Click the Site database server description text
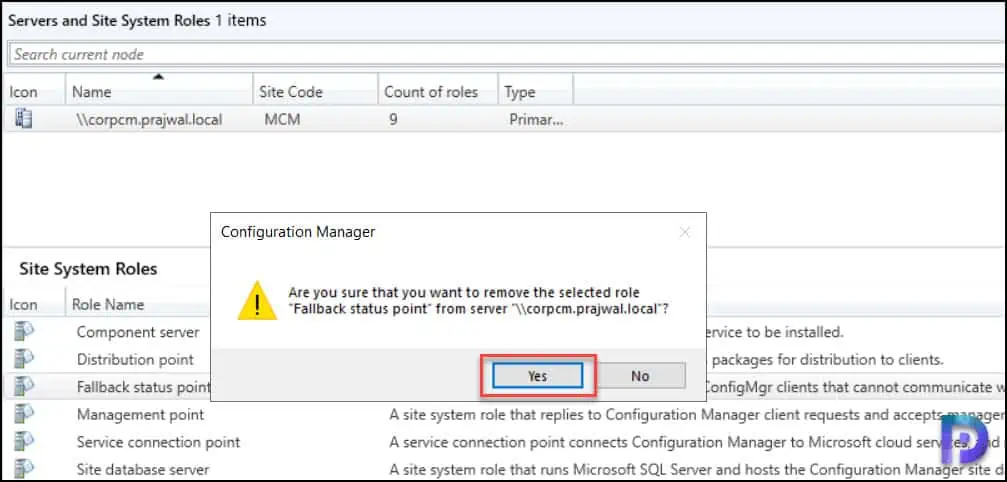This screenshot has width=1007, height=482. [x=697, y=470]
